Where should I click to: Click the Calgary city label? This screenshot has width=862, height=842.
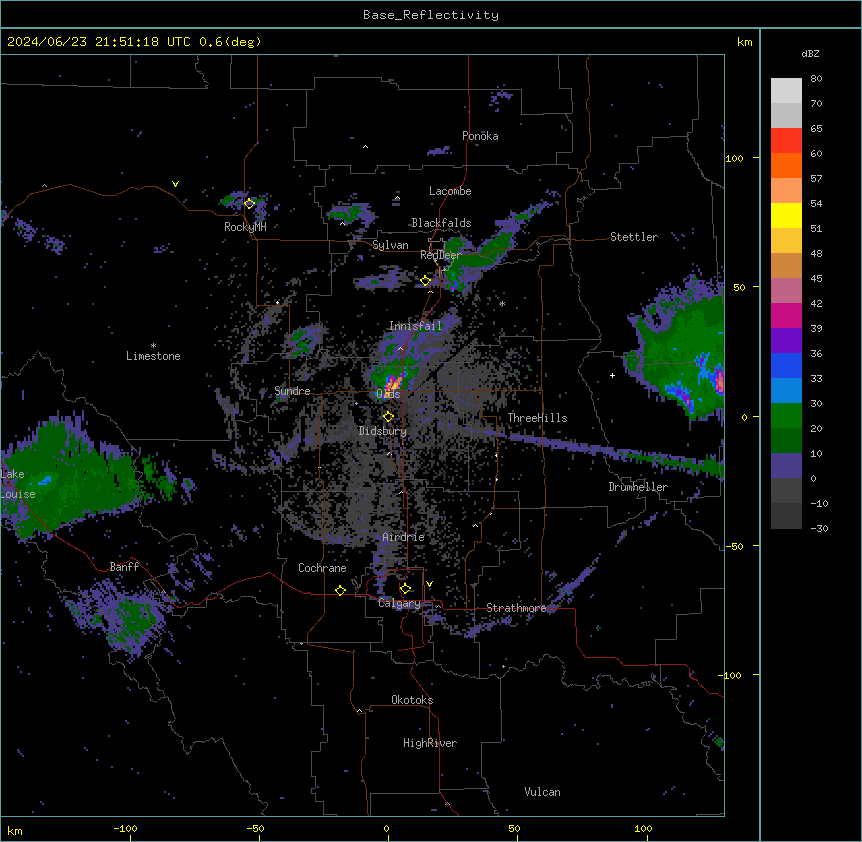400,603
